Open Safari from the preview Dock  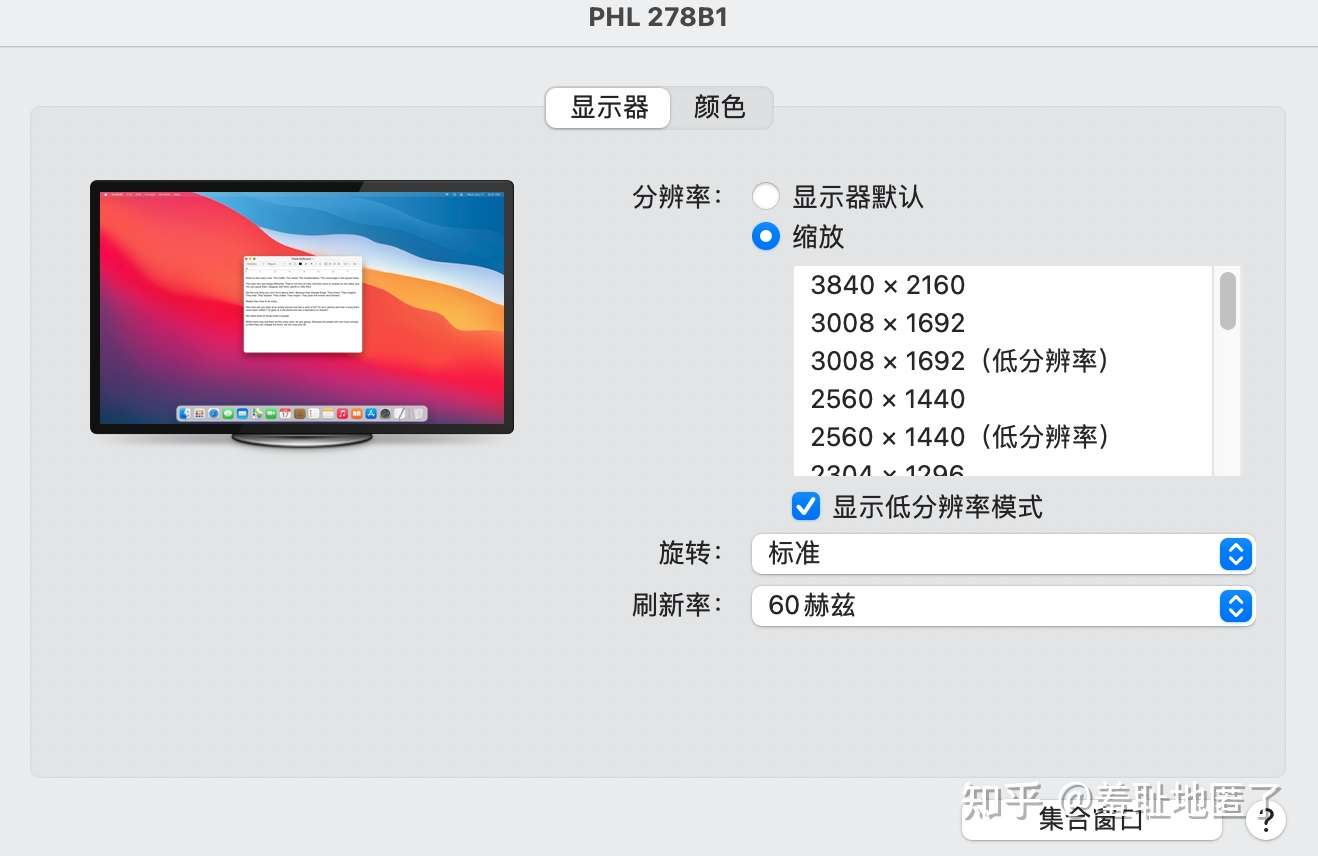(213, 413)
